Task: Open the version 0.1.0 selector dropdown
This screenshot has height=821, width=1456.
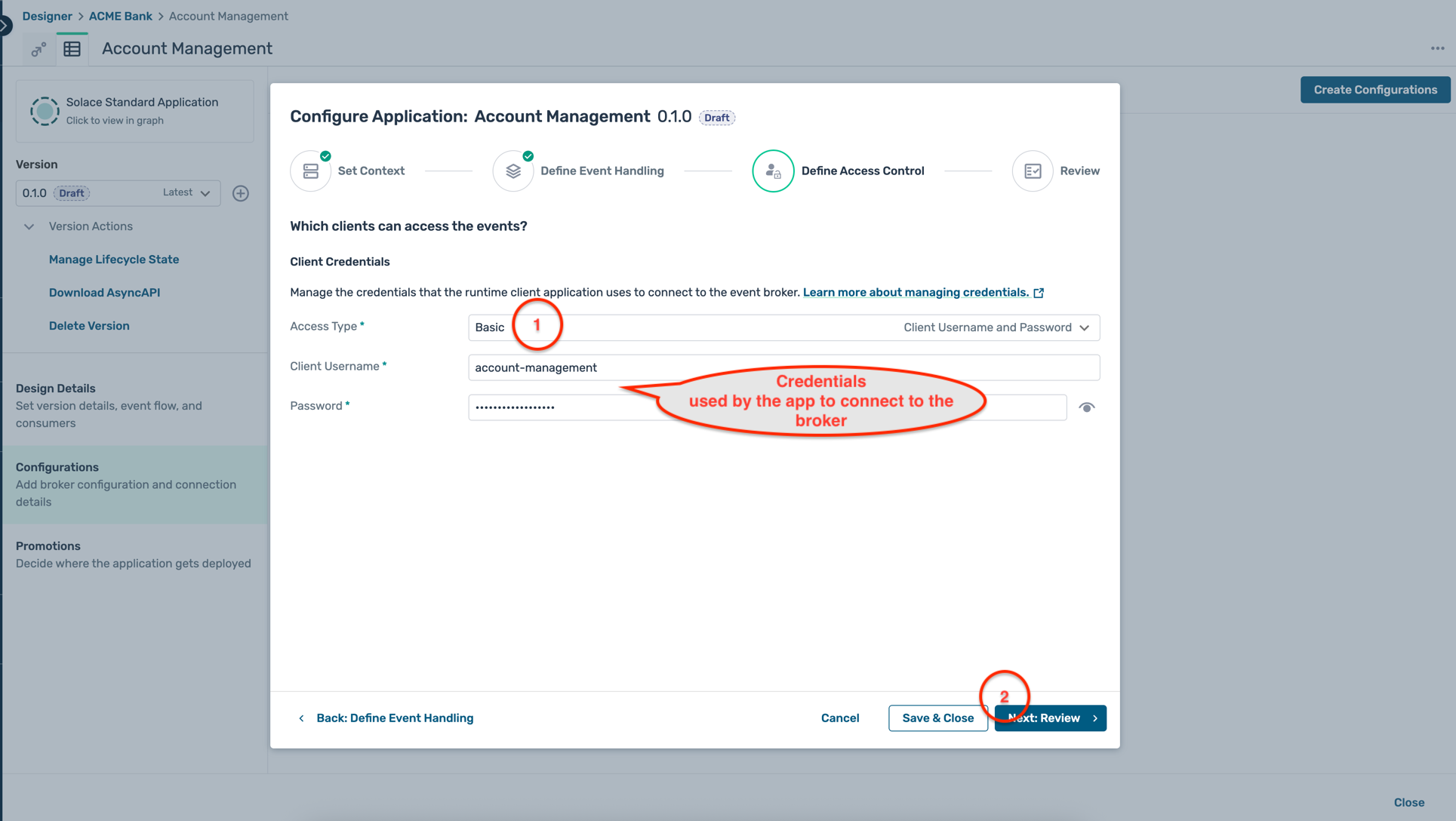Action: [118, 193]
